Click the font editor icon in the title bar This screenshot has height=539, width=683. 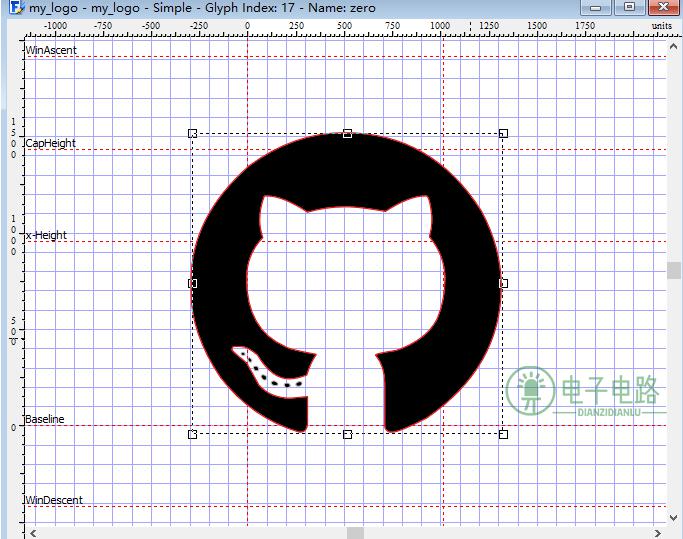click(17, 7)
